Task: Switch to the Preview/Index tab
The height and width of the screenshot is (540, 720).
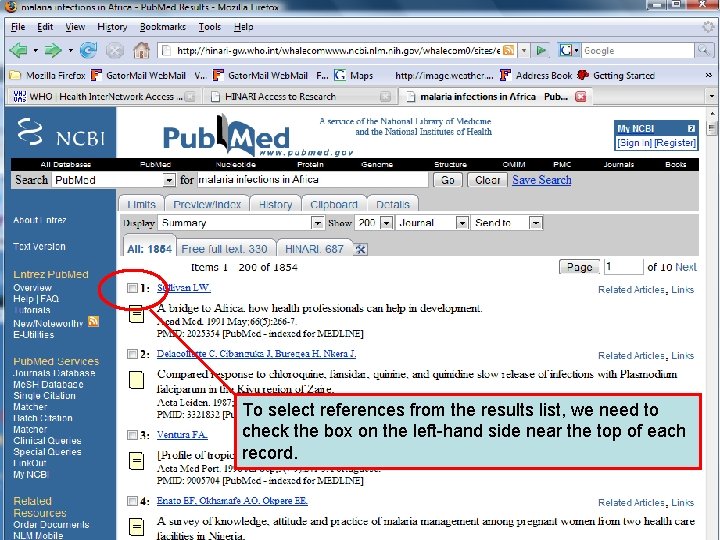Action: click(x=207, y=204)
